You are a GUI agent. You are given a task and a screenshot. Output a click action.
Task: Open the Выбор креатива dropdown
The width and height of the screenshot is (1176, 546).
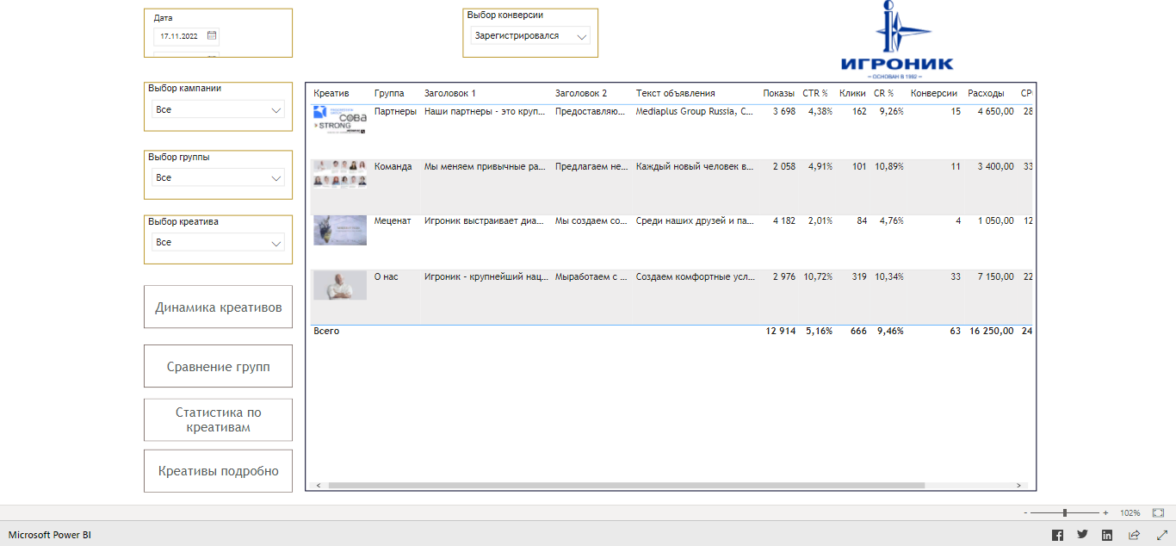coord(277,243)
